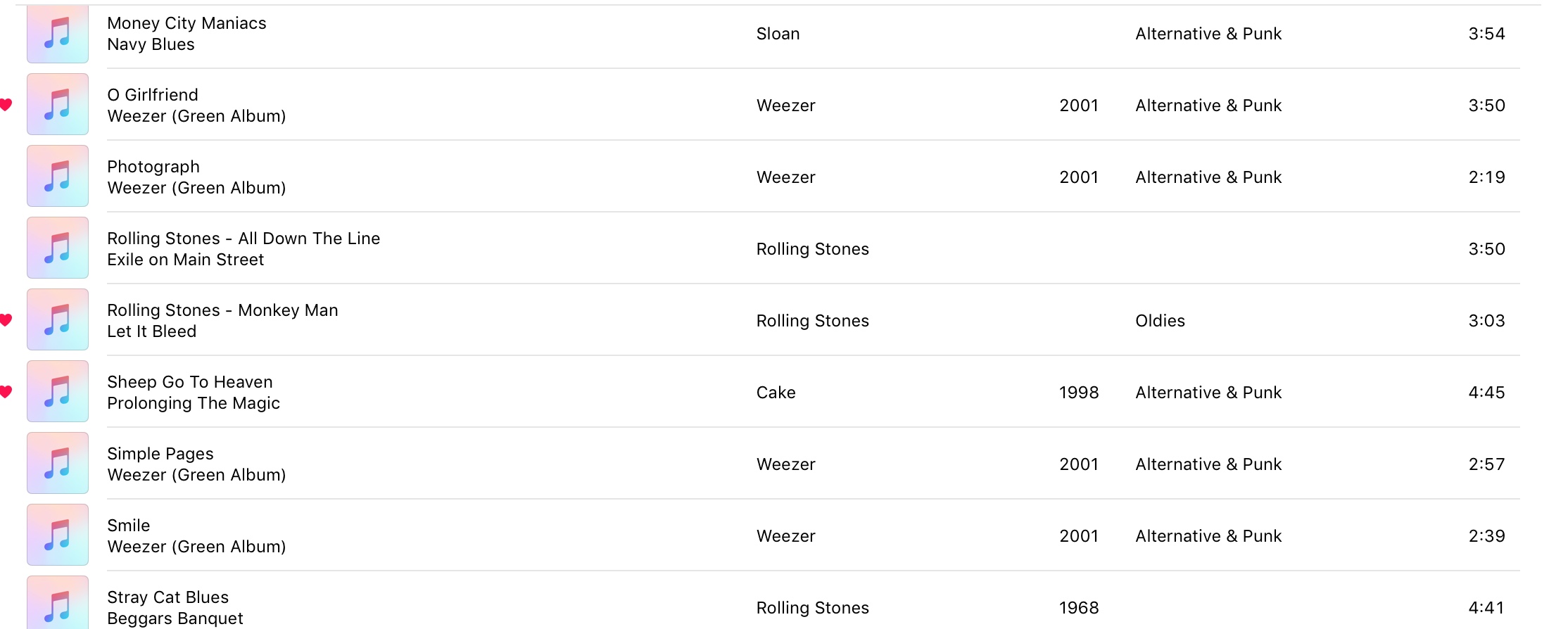The width and height of the screenshot is (1568, 629).
Task: Click the Monkey Man music note artwork
Action: tap(58, 319)
